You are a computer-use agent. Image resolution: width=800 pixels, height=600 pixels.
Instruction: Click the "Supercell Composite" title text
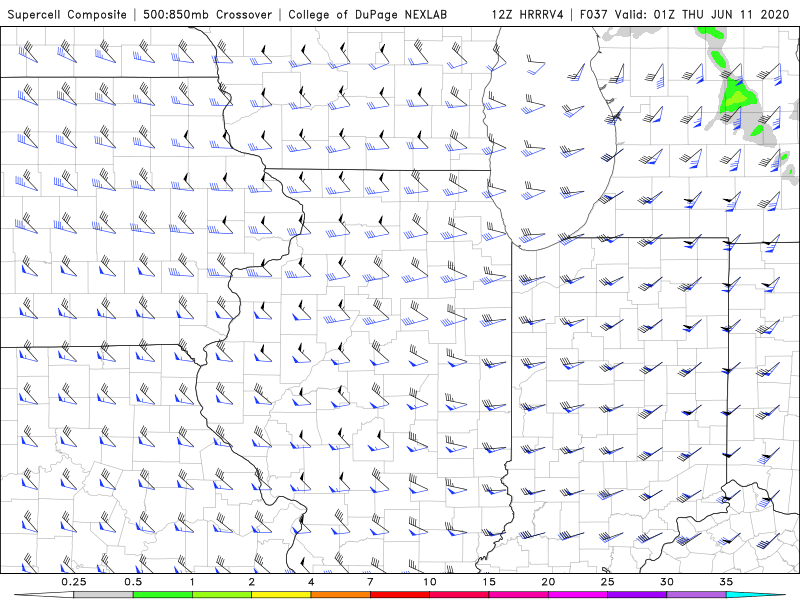(x=67, y=14)
